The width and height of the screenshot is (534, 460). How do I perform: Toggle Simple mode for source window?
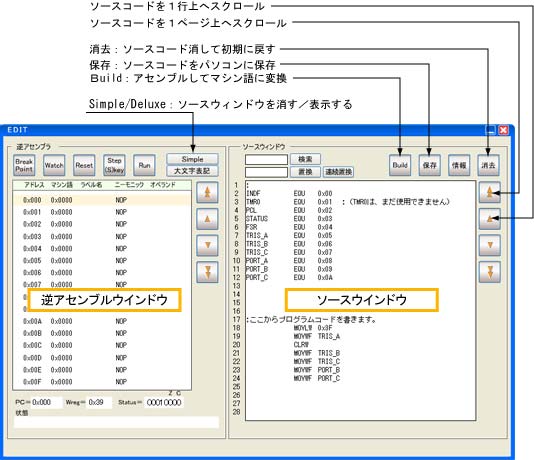(192, 159)
